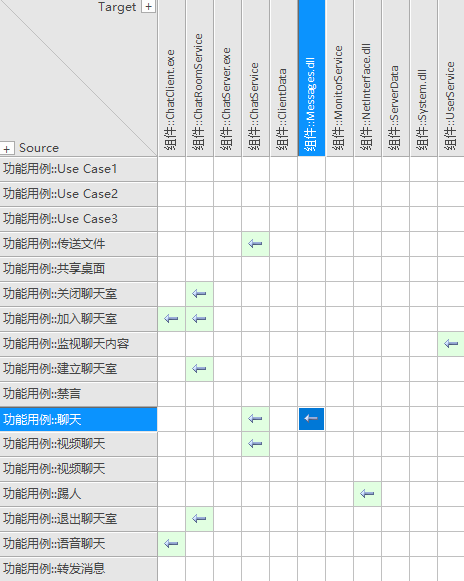Select the ChatServer.exe column header
The image size is (464, 581).
(x=228, y=78)
